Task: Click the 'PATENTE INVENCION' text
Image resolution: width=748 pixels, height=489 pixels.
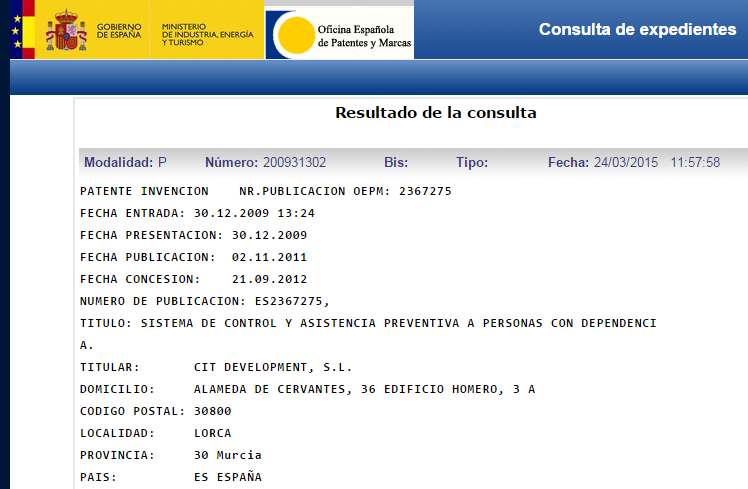Action: [x=144, y=191]
